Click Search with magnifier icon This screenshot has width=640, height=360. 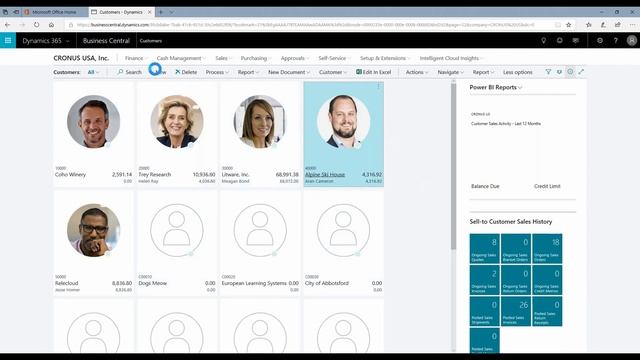(129, 72)
